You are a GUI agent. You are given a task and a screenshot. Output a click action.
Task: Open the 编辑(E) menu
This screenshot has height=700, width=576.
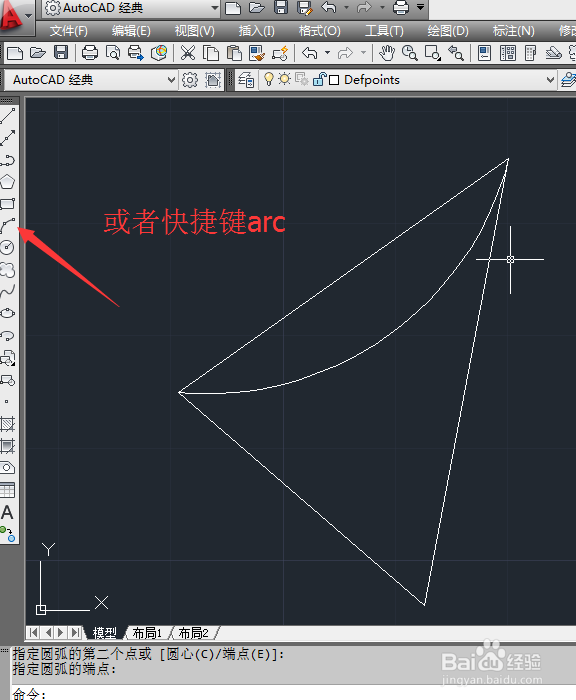131,31
